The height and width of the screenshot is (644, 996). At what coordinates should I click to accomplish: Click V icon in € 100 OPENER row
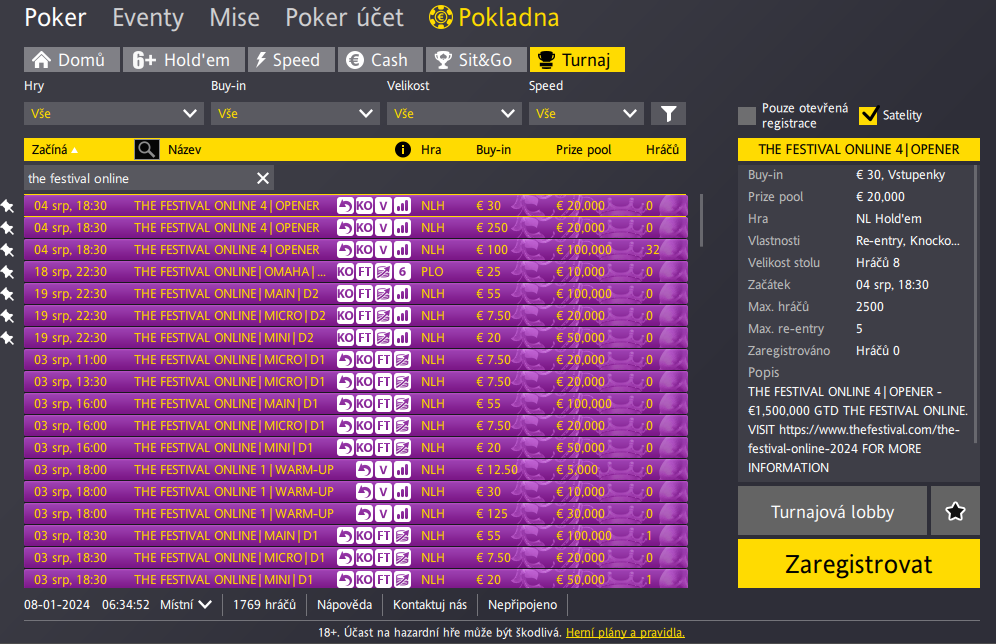[383, 250]
